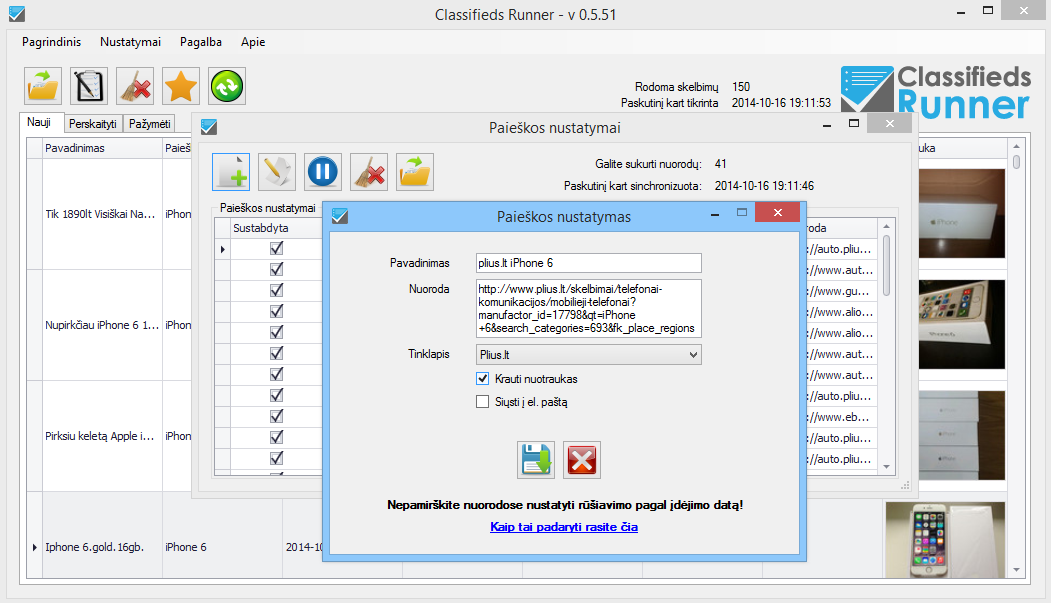Toggle the sixth Sustabdyta checkbox row
The height and width of the screenshot is (603, 1051).
(276, 353)
